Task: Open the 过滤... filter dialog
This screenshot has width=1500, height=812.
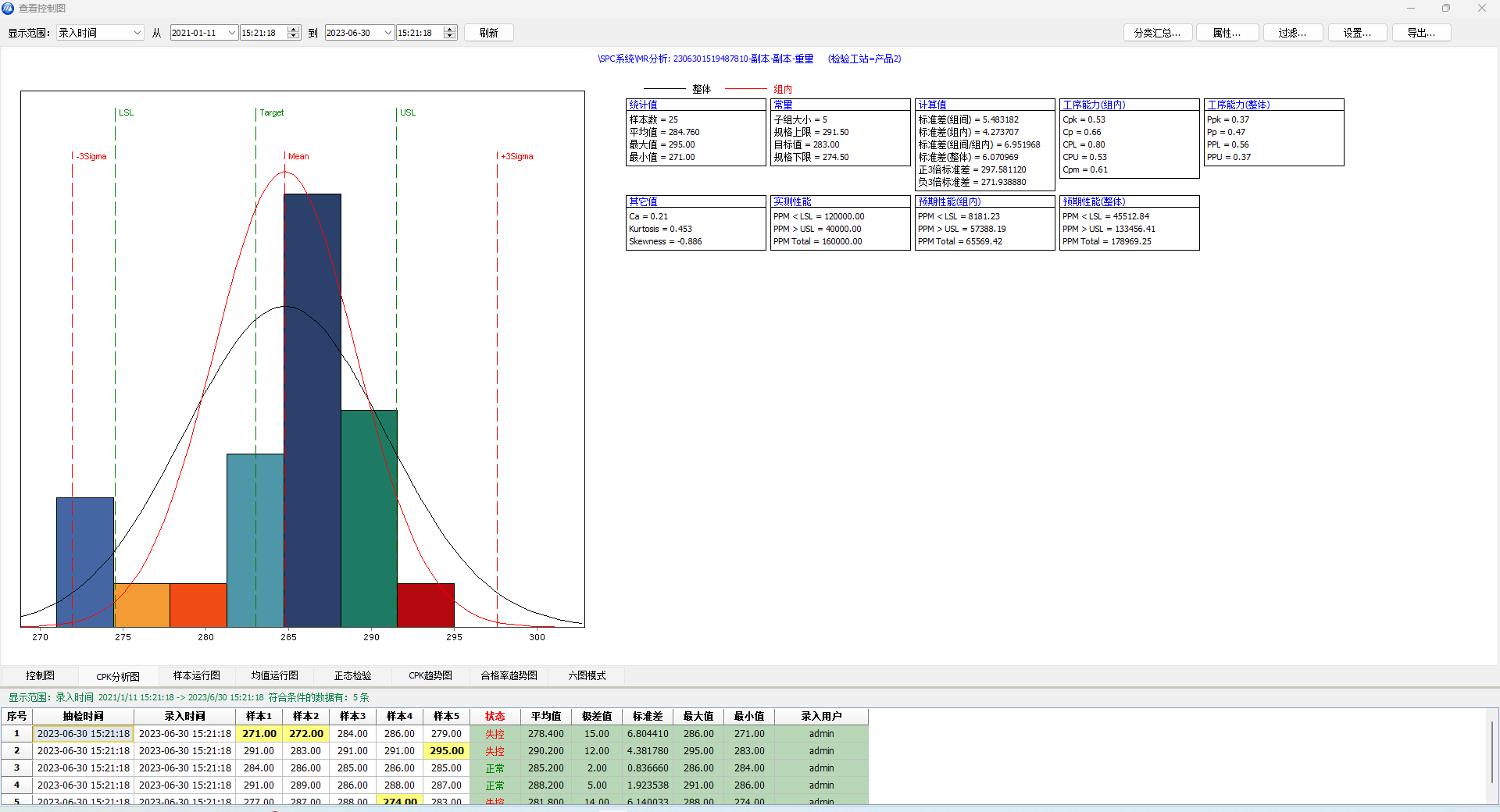Action: click(1292, 33)
